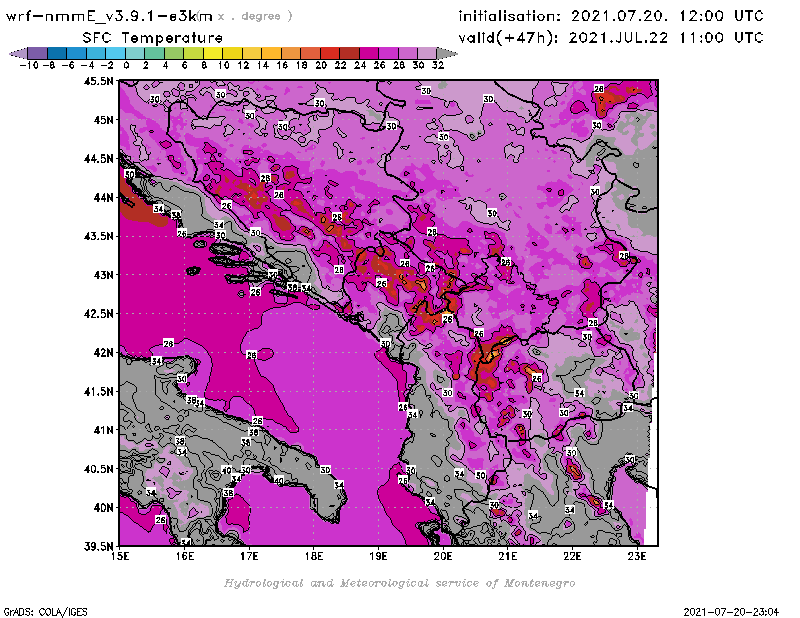Click the 'initialisation: 2021.07.20. 12:00 UTC' line
The width and height of the screenshot is (800, 618).
(611, 16)
